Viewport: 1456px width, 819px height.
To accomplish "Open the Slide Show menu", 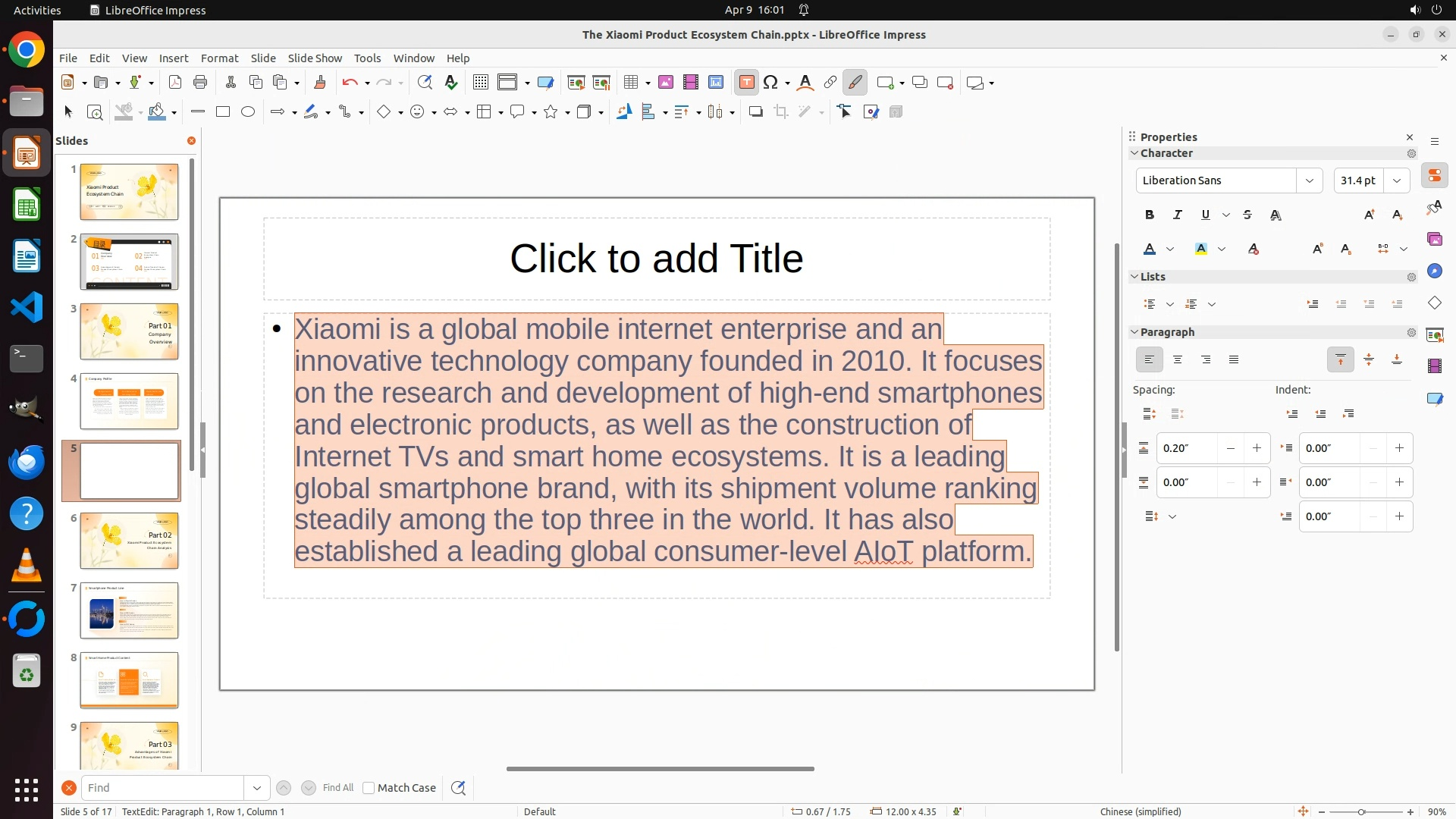I will click(315, 58).
